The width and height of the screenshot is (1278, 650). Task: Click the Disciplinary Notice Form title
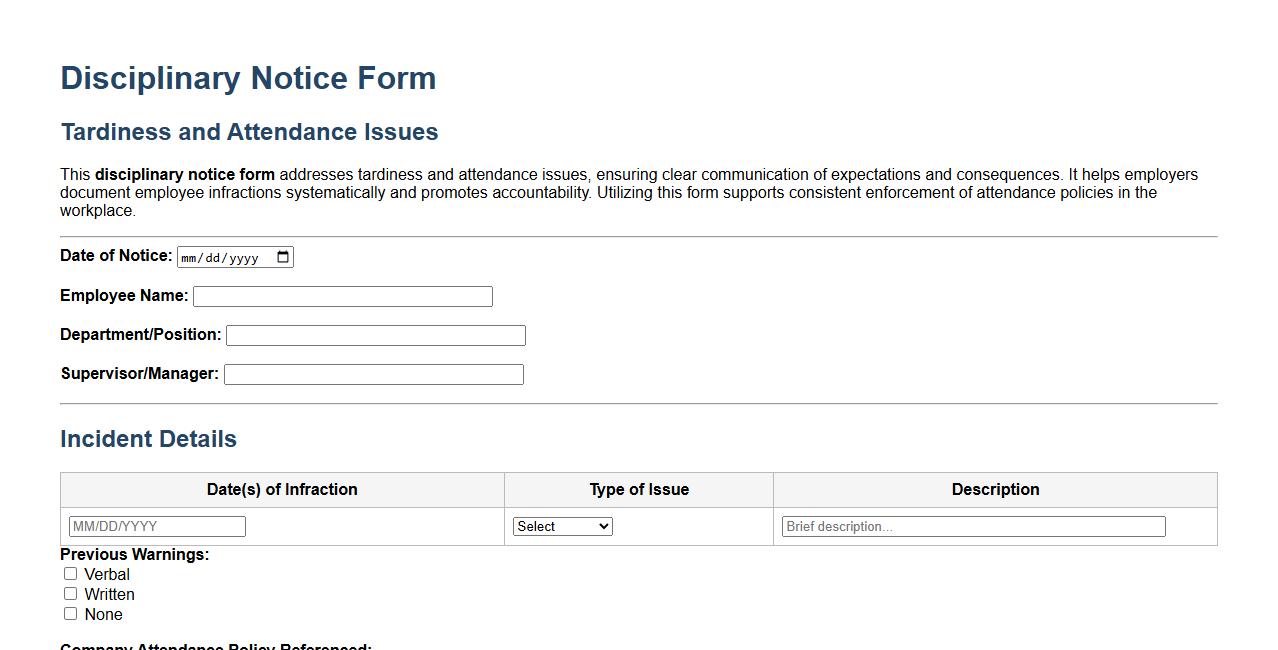[248, 78]
